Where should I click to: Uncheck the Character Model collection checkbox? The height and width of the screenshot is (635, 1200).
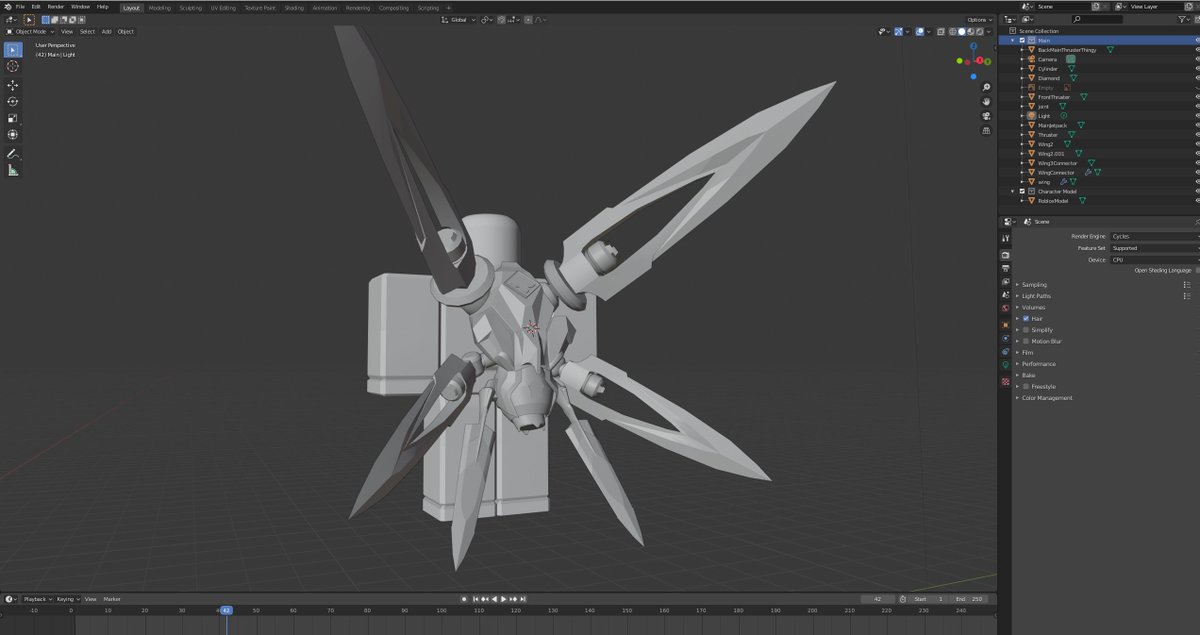[1022, 191]
